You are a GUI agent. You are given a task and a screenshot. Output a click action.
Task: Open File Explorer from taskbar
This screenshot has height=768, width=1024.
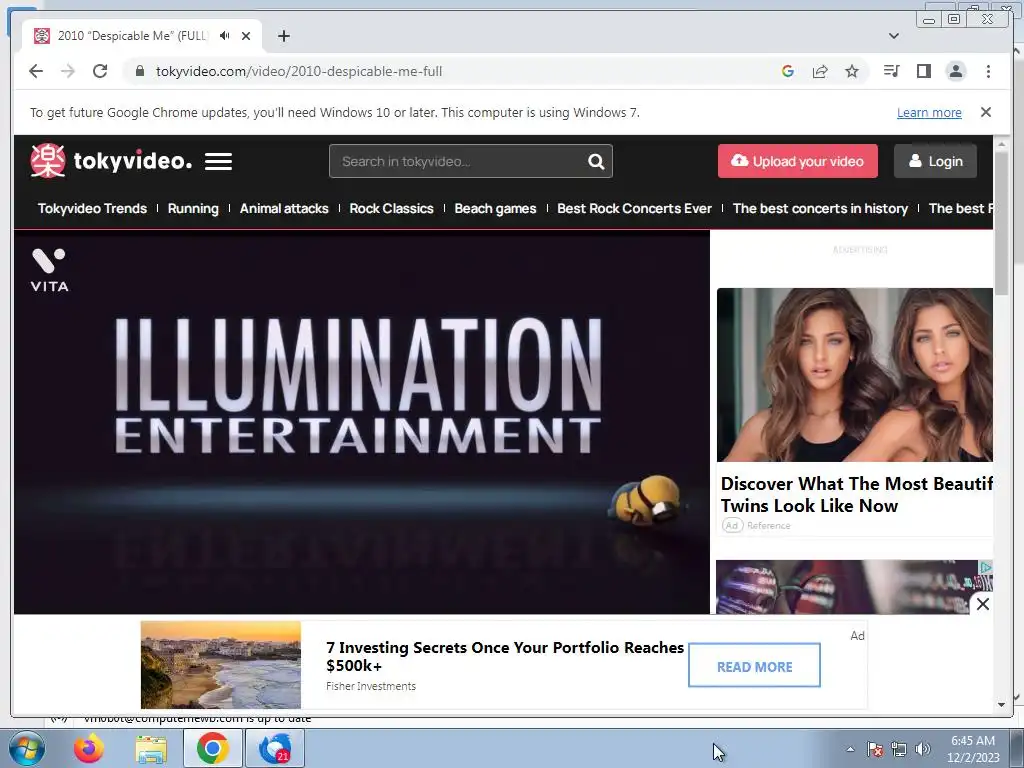151,749
